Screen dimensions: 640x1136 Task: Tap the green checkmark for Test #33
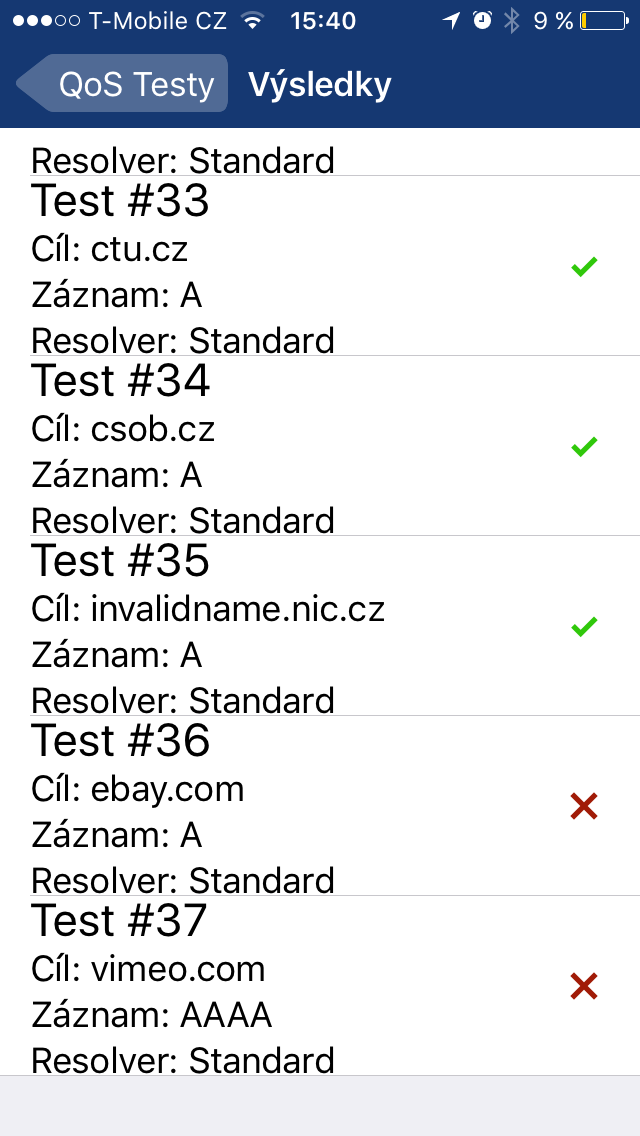[x=584, y=266]
